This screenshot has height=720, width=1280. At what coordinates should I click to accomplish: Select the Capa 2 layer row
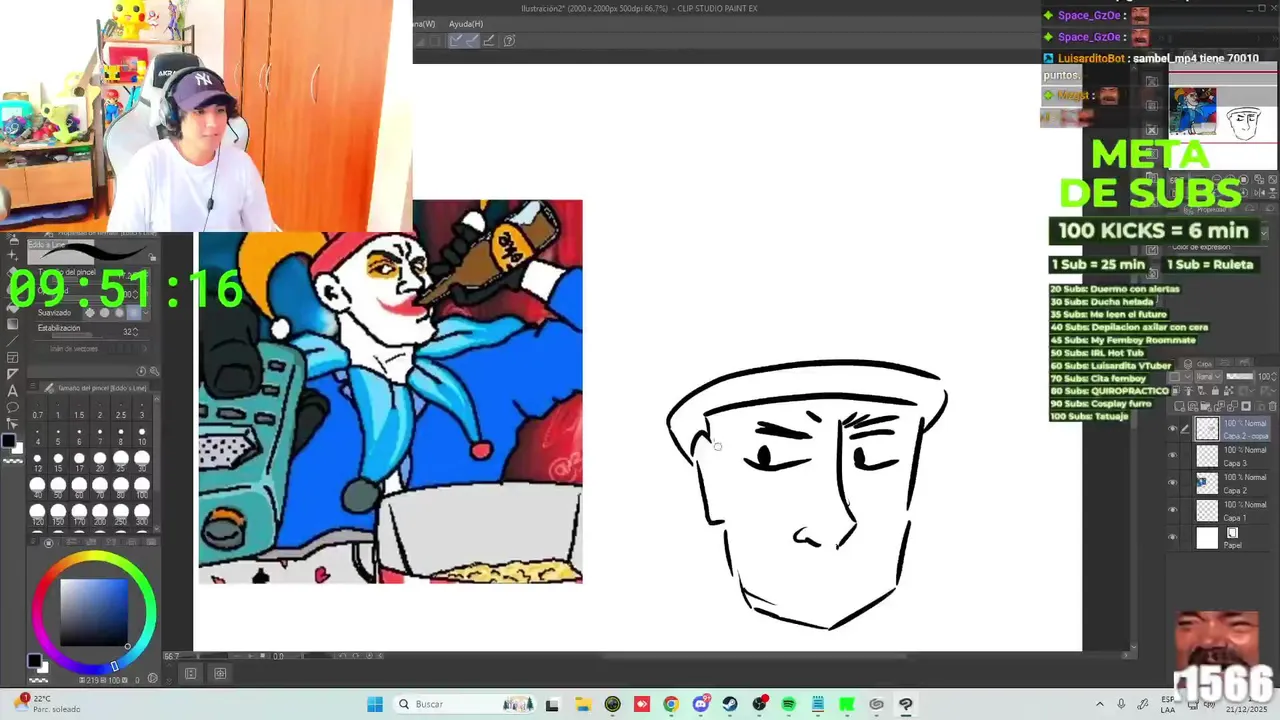[1222, 483]
